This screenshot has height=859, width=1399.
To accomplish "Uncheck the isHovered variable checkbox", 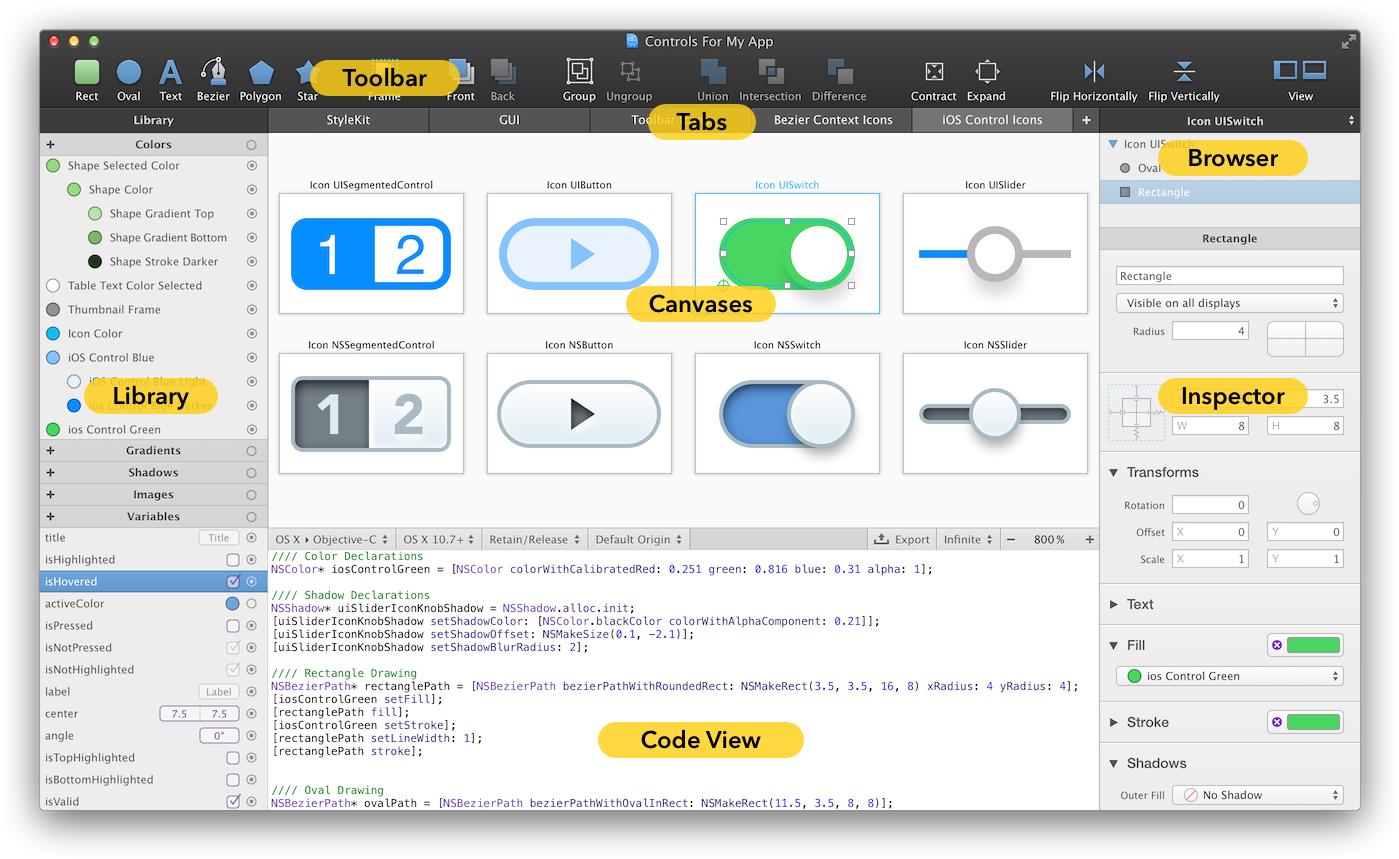I will coord(233,581).
